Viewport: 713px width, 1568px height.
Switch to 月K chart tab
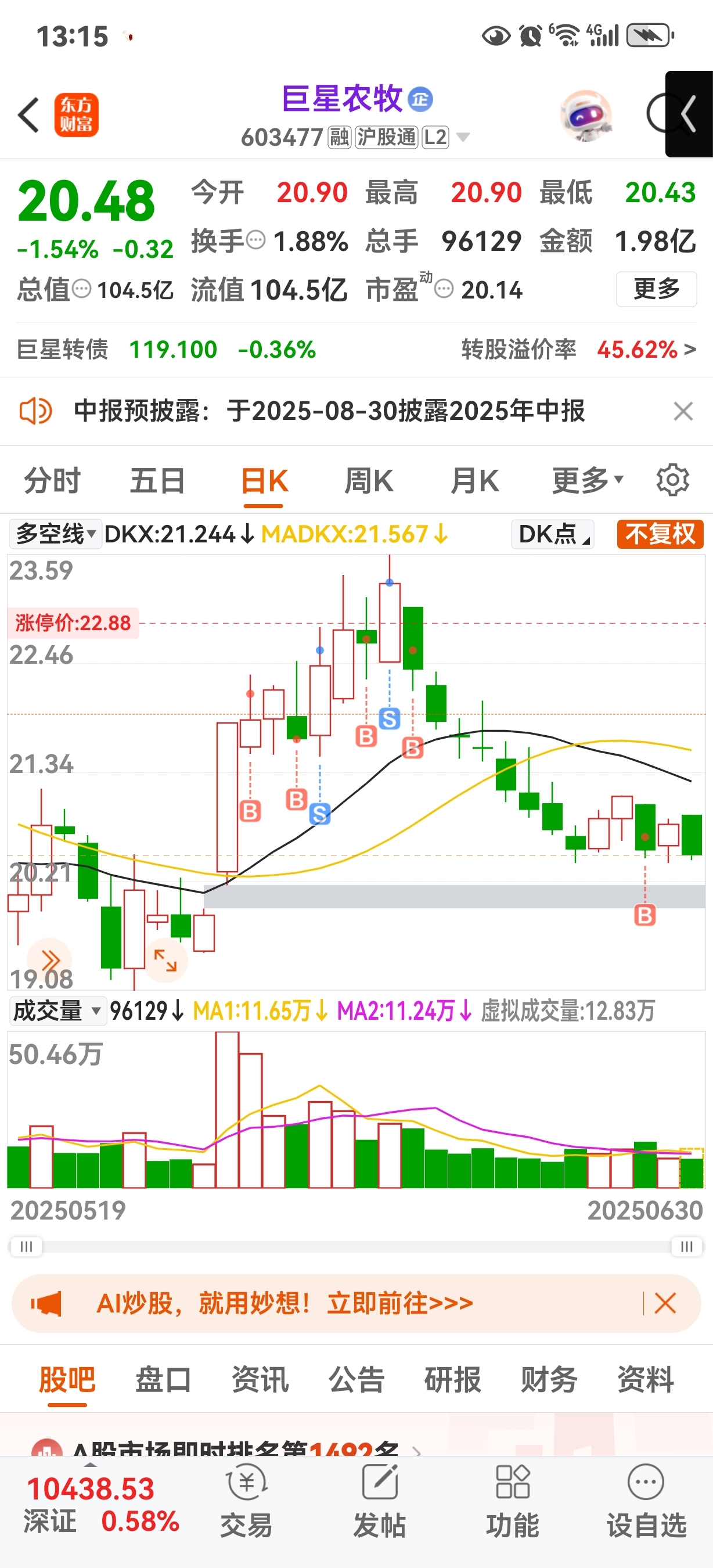pos(475,481)
